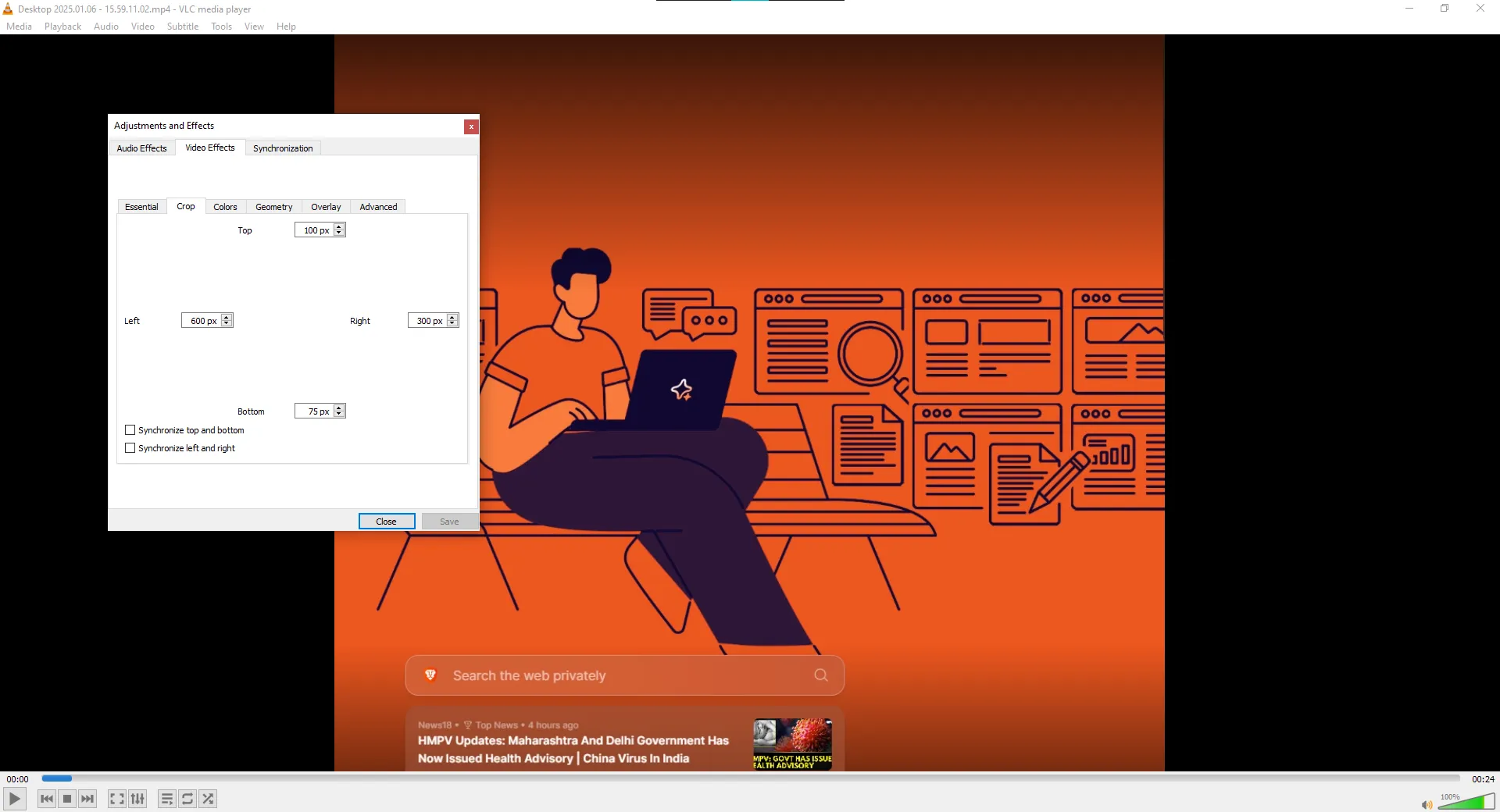
Task: Click the Close button in dialog
Action: pyautogui.click(x=387, y=522)
